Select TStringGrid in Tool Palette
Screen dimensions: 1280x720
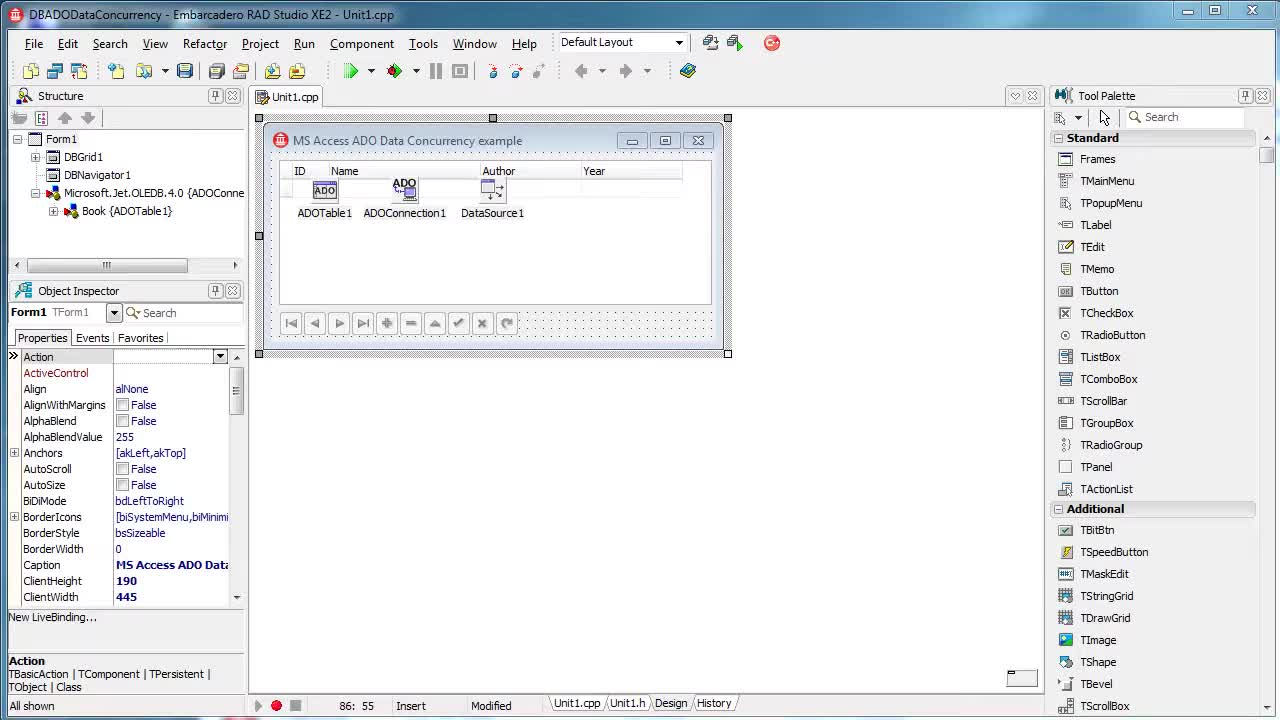[1106, 596]
